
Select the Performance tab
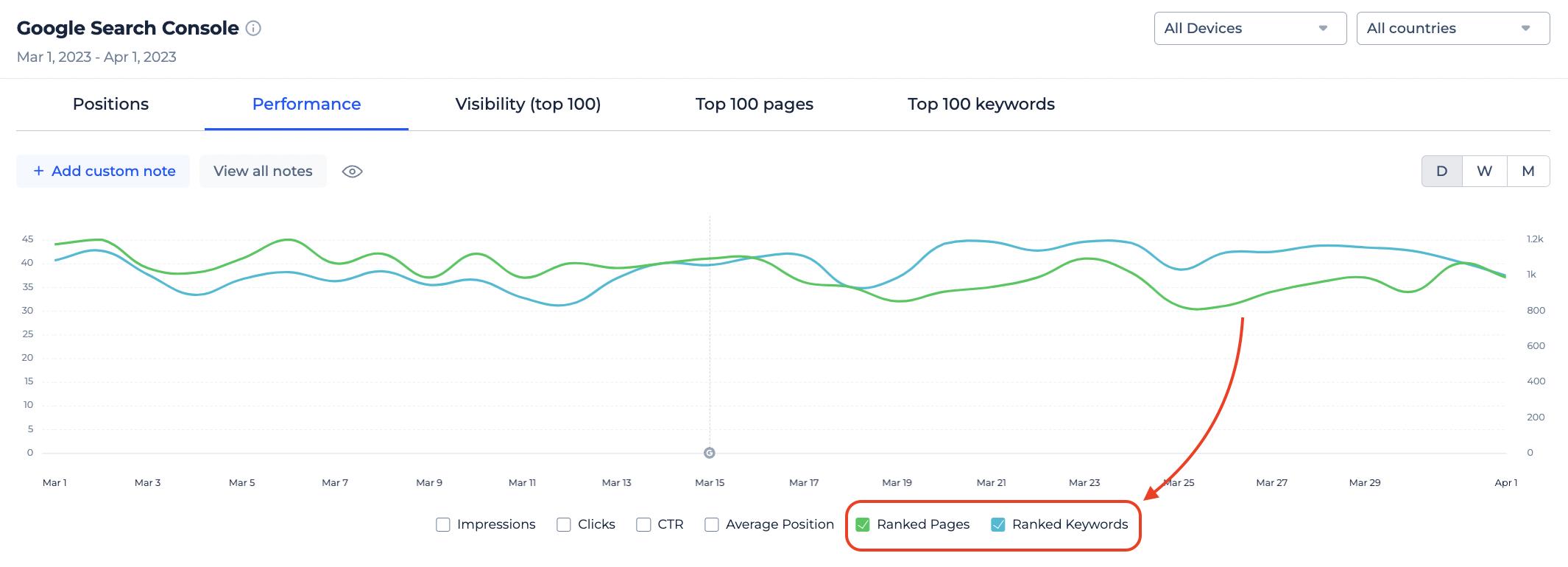coord(306,104)
